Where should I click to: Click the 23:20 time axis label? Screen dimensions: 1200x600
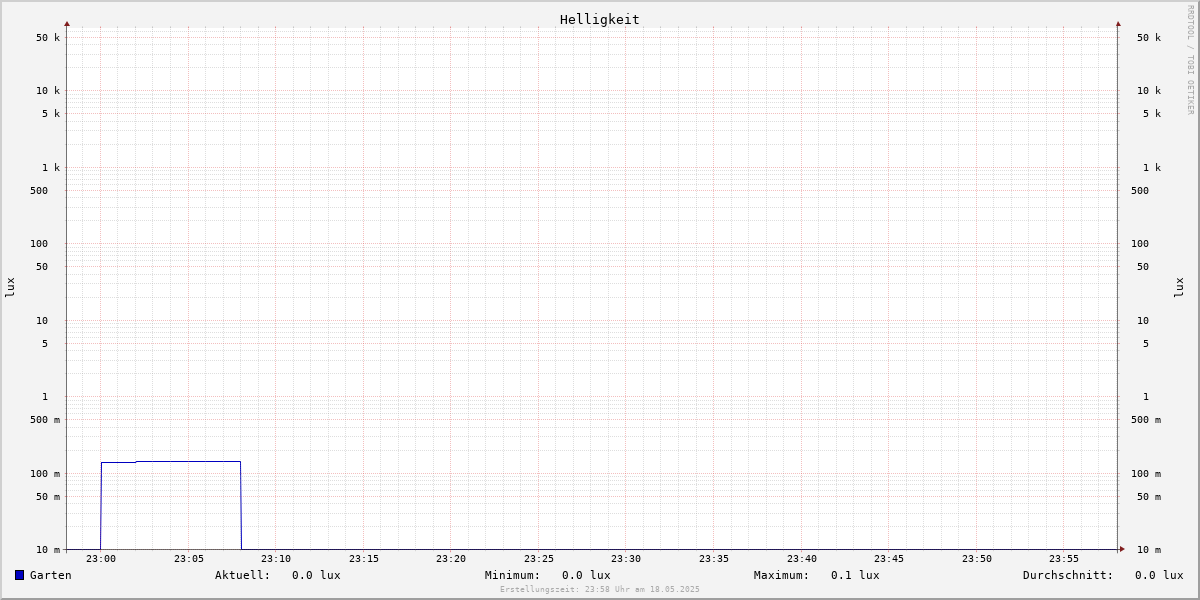451,559
